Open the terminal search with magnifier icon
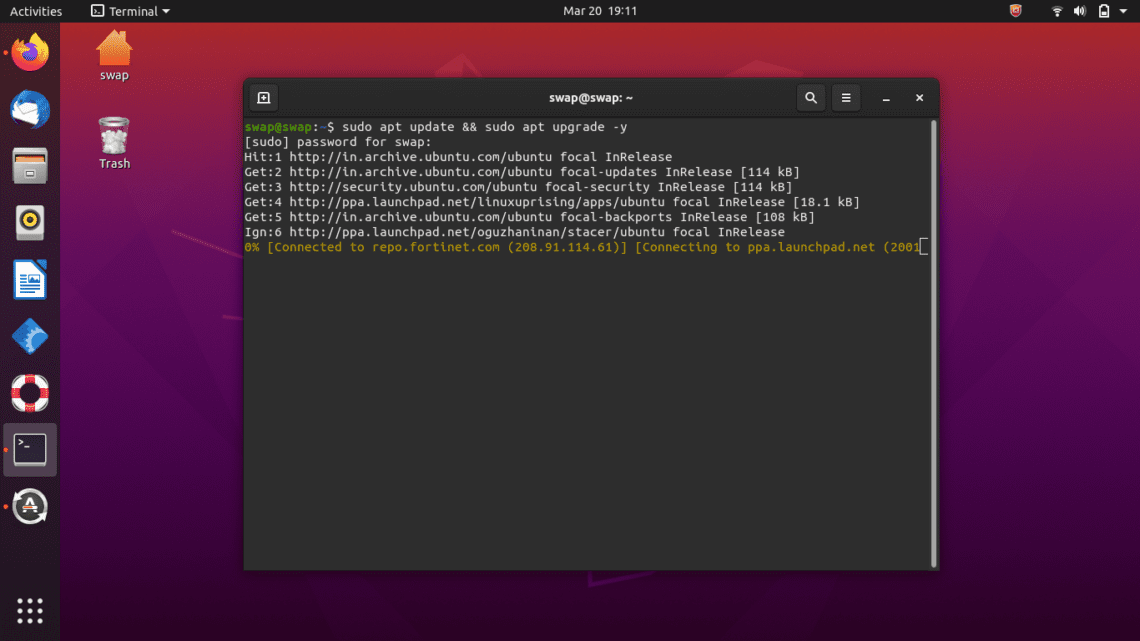Viewport: 1140px width, 641px height. pyautogui.click(x=810, y=98)
